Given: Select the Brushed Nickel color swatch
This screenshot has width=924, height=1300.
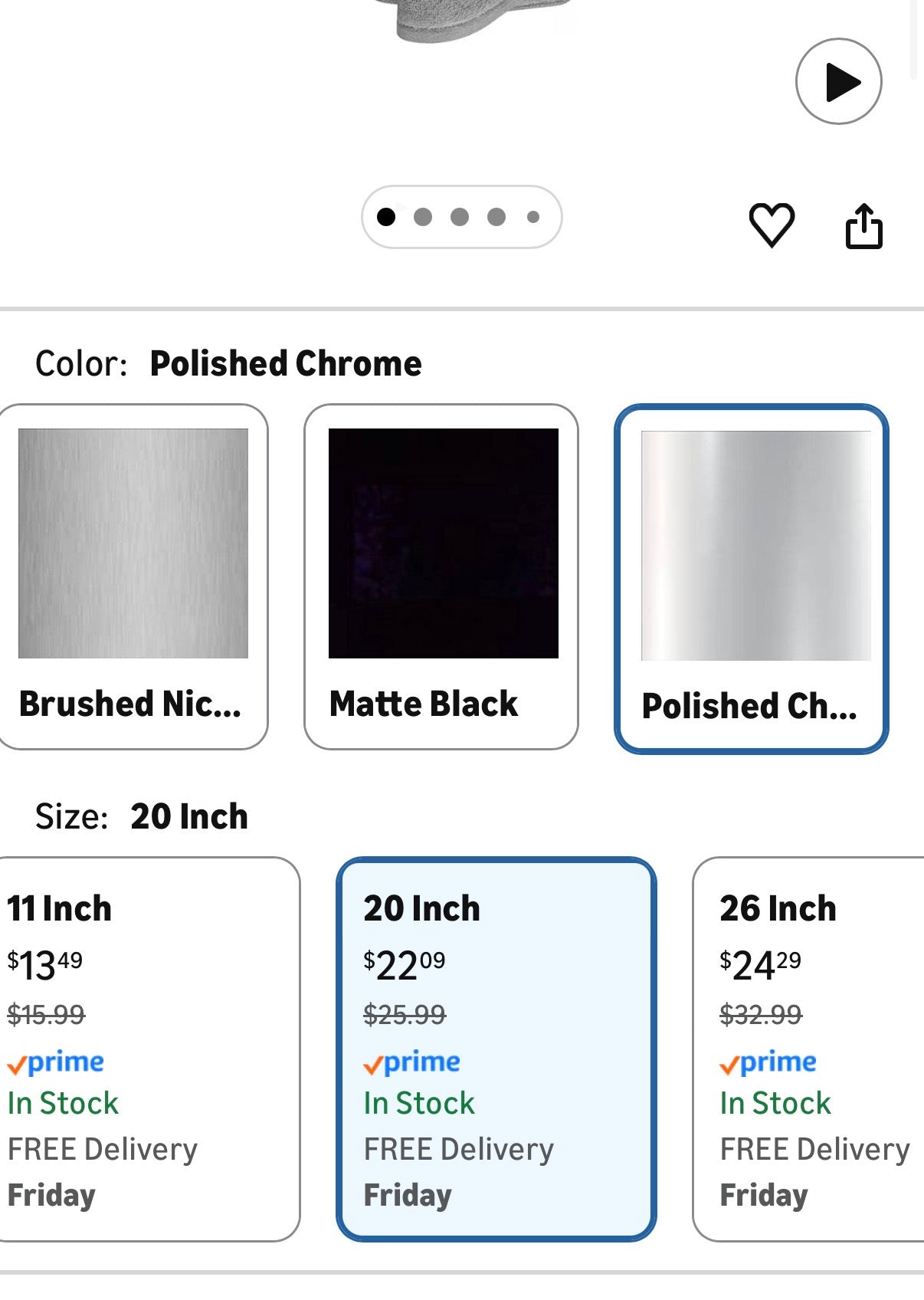Looking at the screenshot, I should coord(133,543).
